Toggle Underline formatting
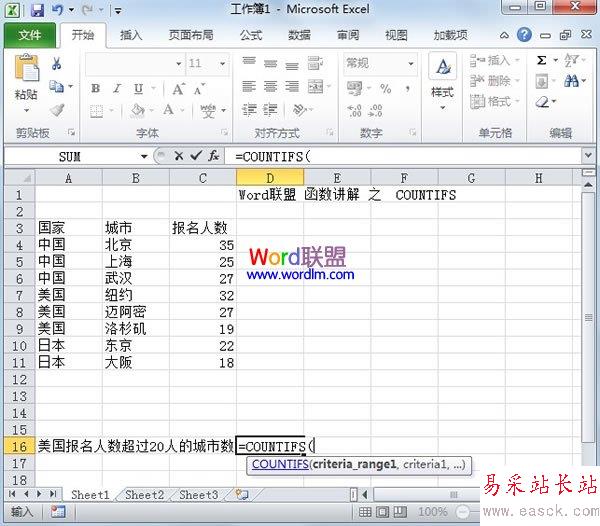600x526 pixels. [139, 89]
